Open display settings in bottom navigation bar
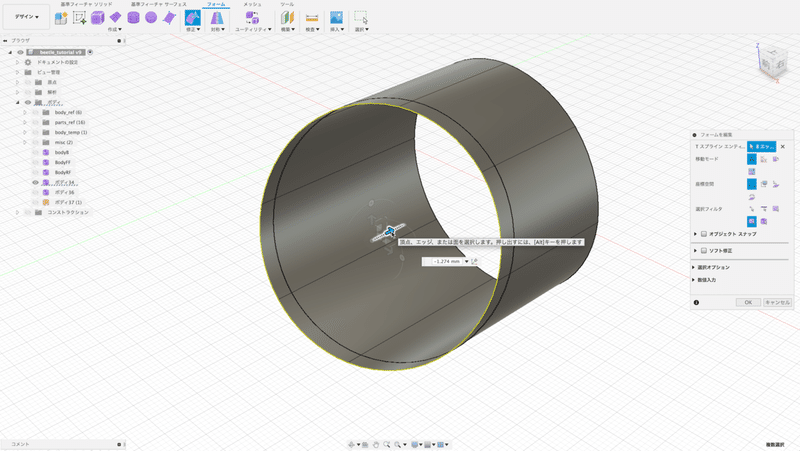Screen dimensions: 800x451 coord(415,445)
